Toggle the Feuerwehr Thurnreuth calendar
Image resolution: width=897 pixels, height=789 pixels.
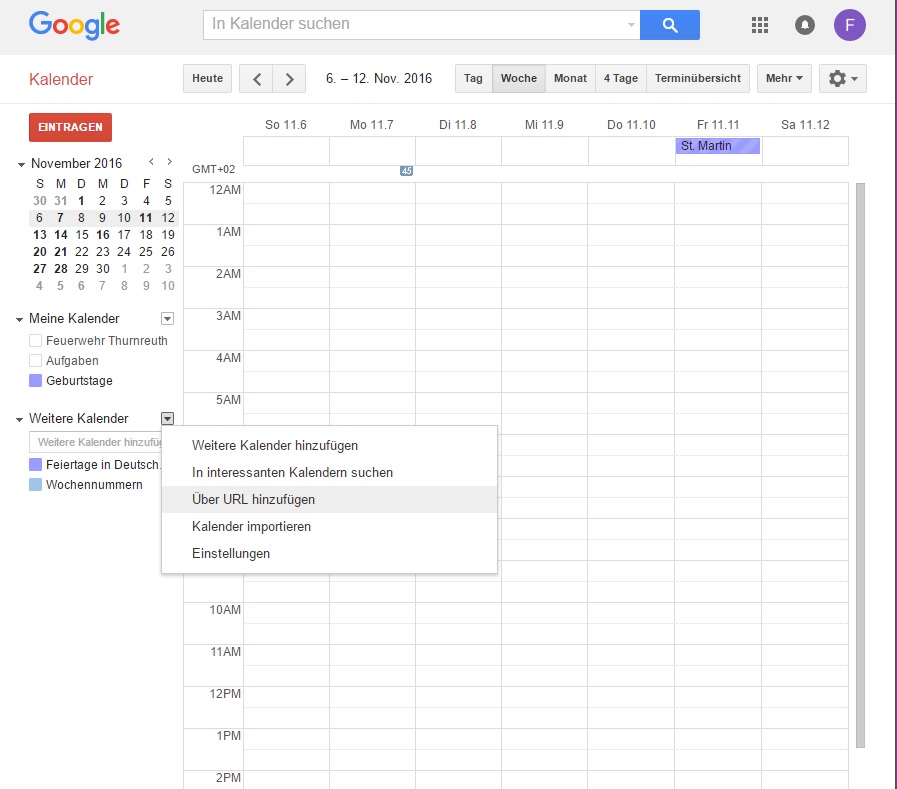click(x=36, y=341)
